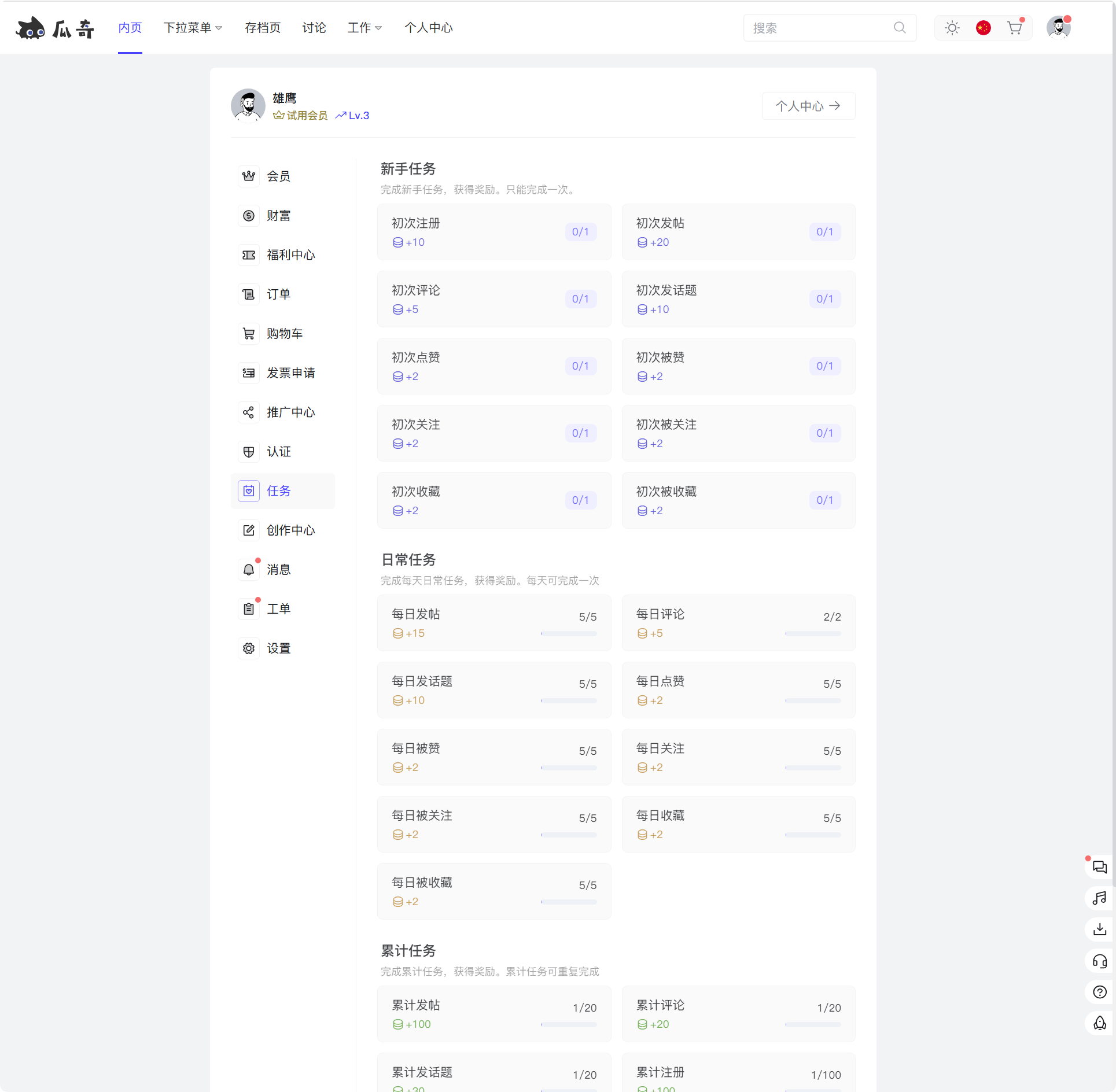Click the 个人中心 button with arrow
The height and width of the screenshot is (1092, 1116).
pyautogui.click(x=808, y=106)
